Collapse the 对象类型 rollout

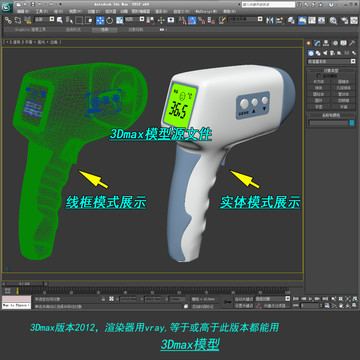click(x=331, y=70)
